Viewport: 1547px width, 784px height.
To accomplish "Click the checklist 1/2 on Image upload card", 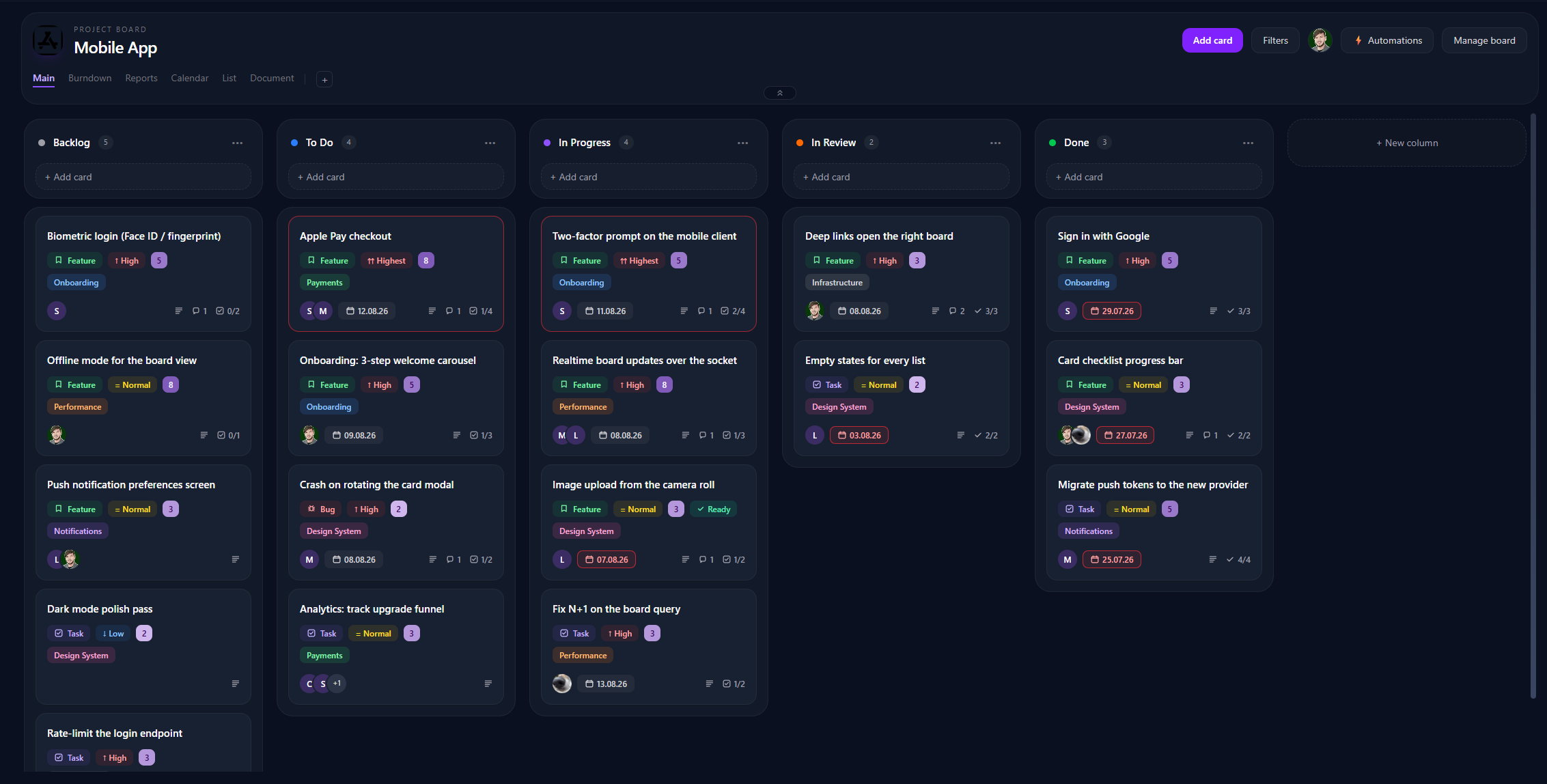I will click(x=734, y=559).
